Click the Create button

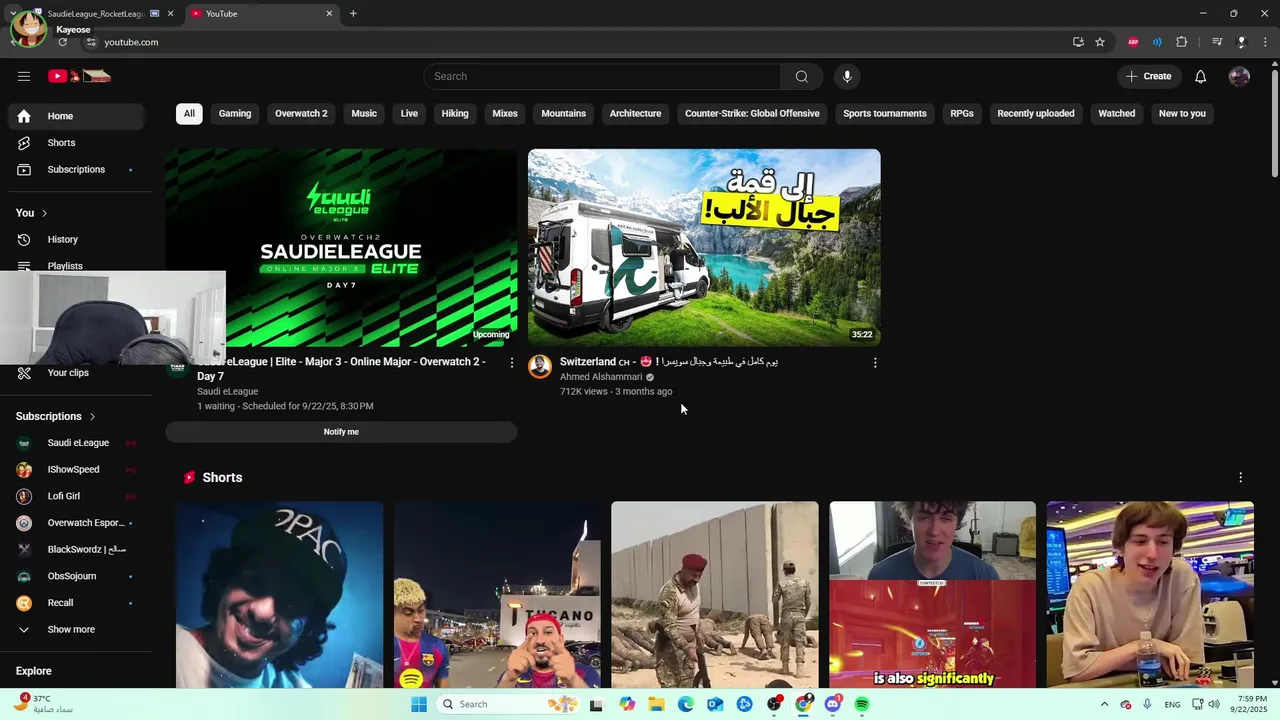(x=1148, y=76)
